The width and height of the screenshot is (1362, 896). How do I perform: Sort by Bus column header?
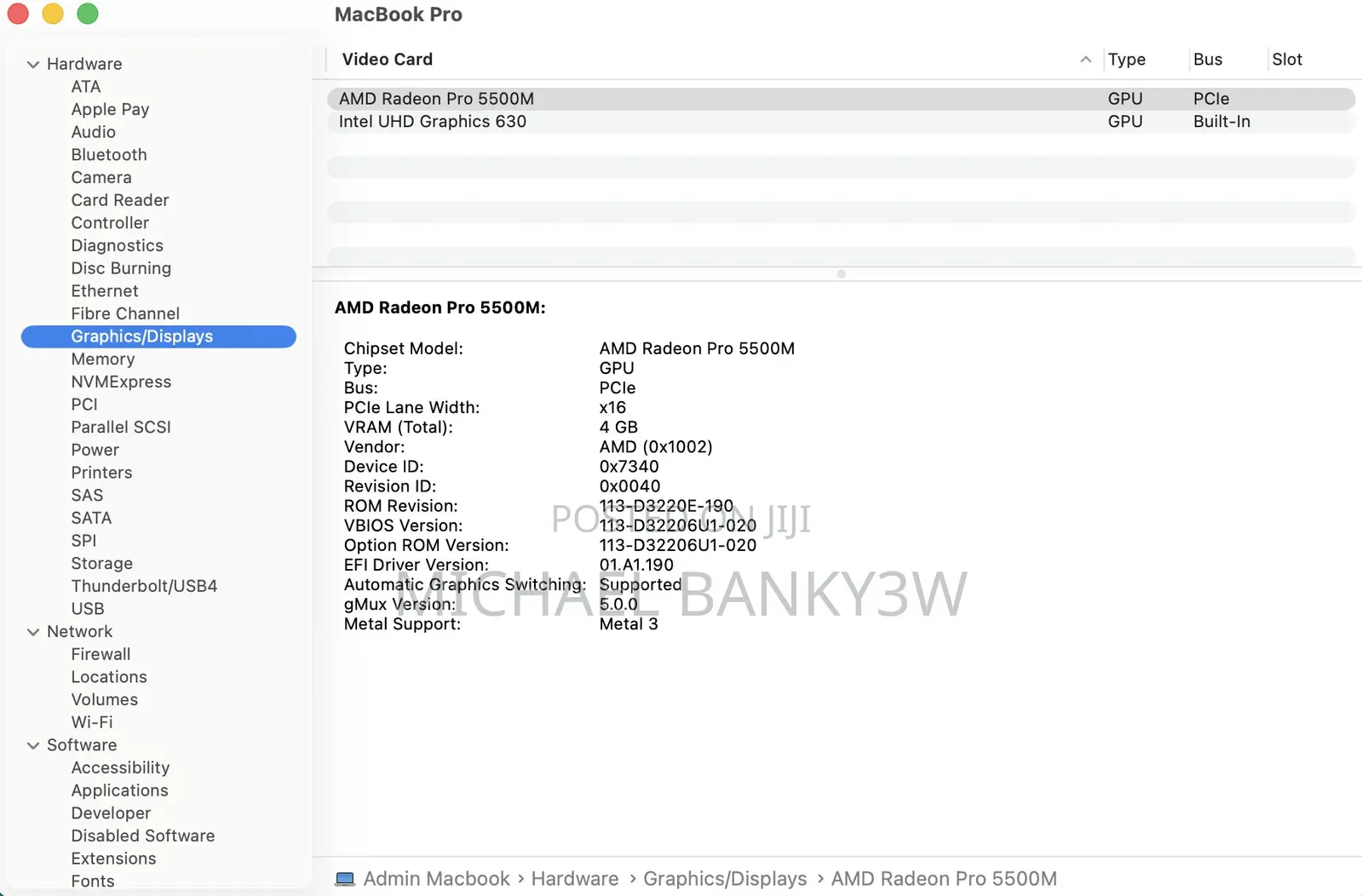click(1208, 60)
